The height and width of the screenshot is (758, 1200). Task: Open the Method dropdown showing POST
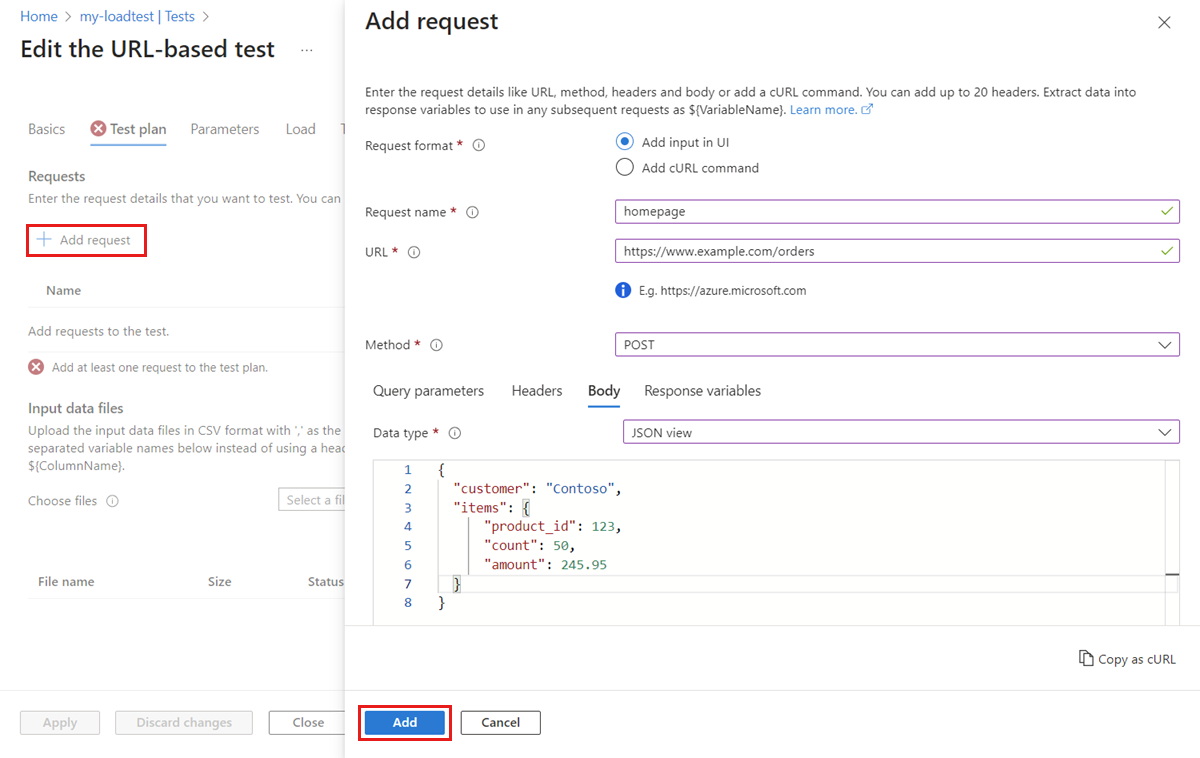tap(896, 344)
